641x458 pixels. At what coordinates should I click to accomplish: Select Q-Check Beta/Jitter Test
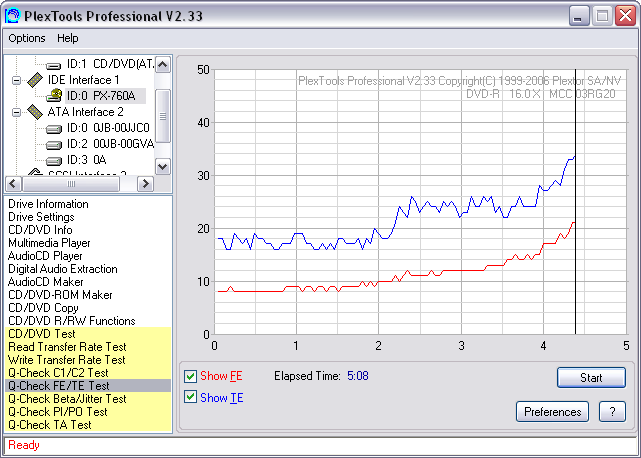click(x=88, y=399)
